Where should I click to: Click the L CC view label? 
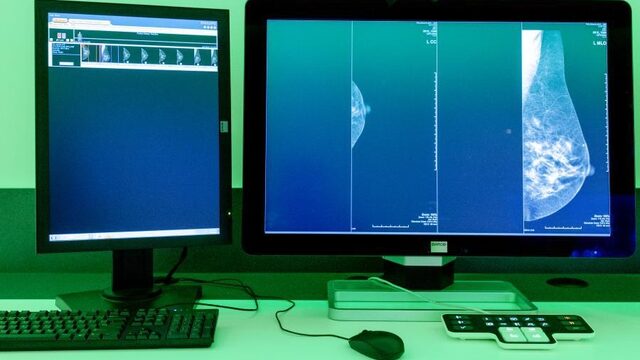point(431,42)
